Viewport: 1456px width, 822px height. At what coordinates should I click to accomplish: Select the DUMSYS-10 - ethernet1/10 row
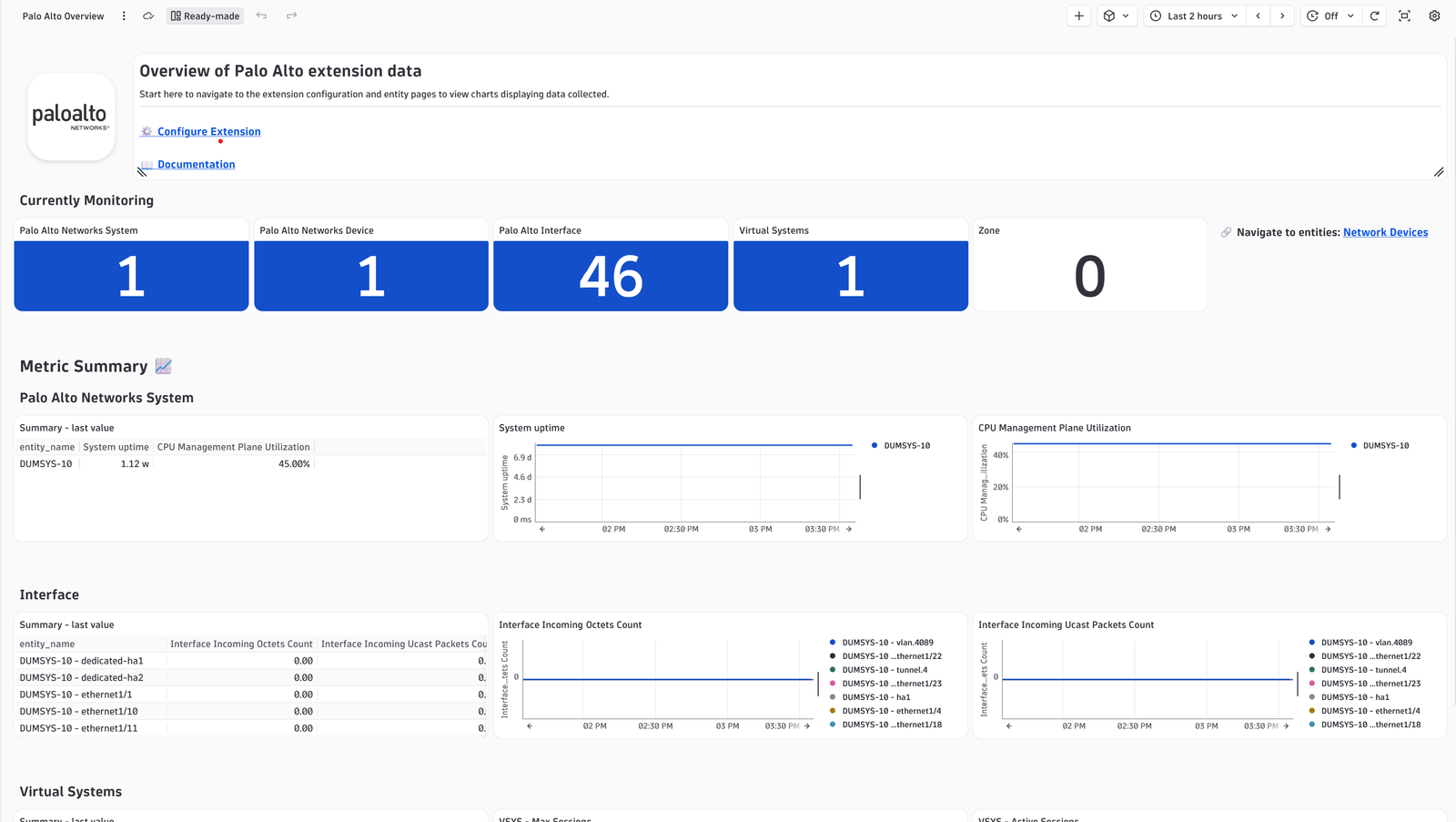click(252, 711)
